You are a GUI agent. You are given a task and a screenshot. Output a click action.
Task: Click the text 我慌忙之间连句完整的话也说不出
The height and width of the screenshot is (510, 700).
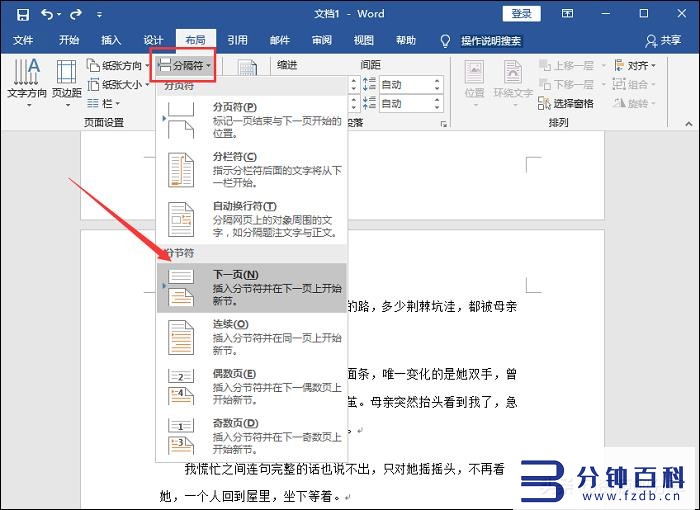277,469
